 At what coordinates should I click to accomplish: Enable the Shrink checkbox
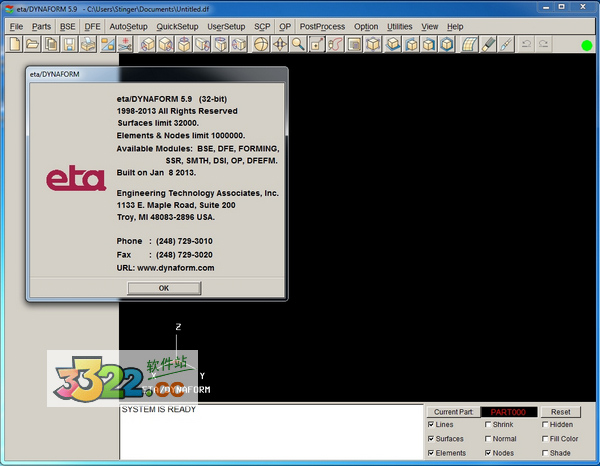[x=488, y=424]
